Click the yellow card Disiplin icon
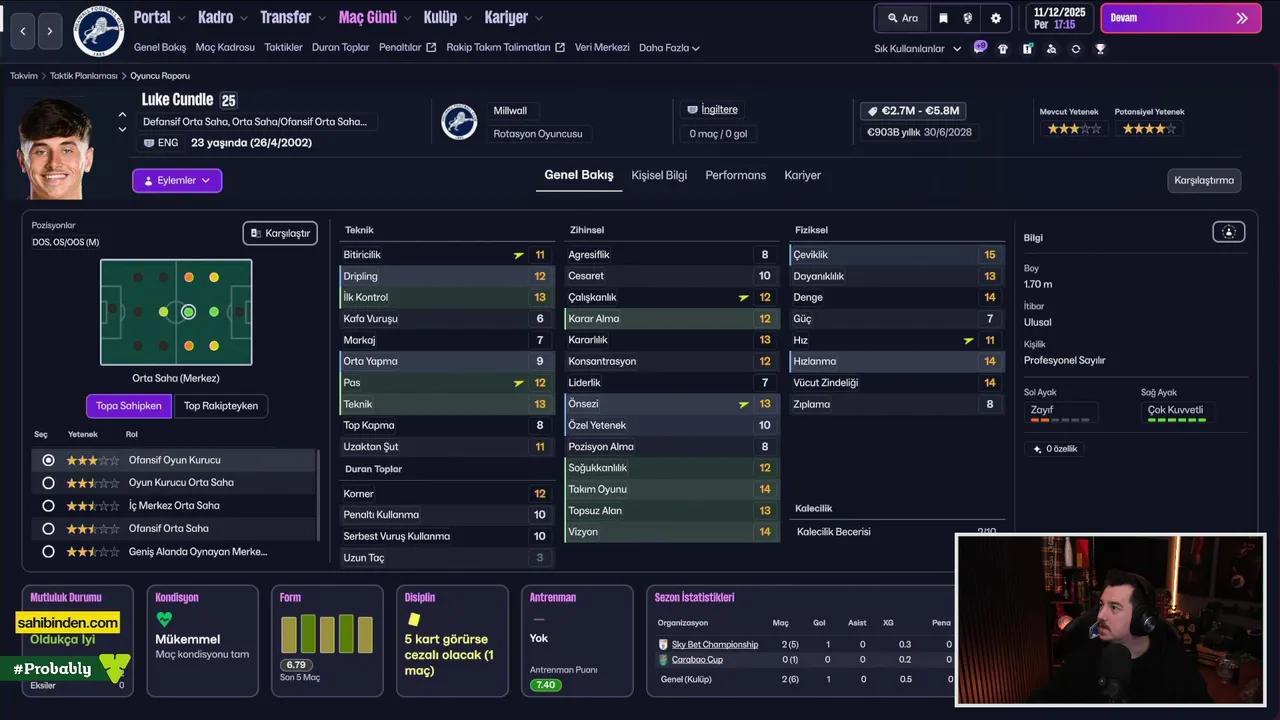The width and height of the screenshot is (1280, 720). point(413,620)
